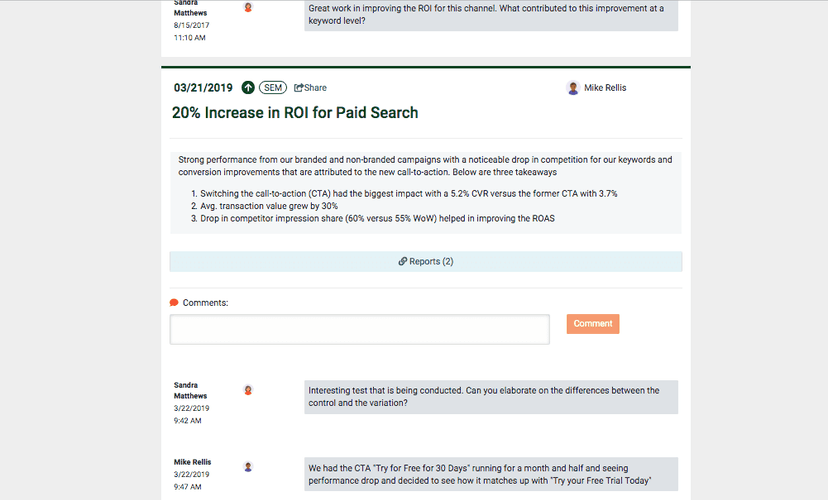Screen dimensions: 828x500
Task: Click Sandra Matthews avatar on 8/15/2017 comment
Action: click(x=248, y=7)
